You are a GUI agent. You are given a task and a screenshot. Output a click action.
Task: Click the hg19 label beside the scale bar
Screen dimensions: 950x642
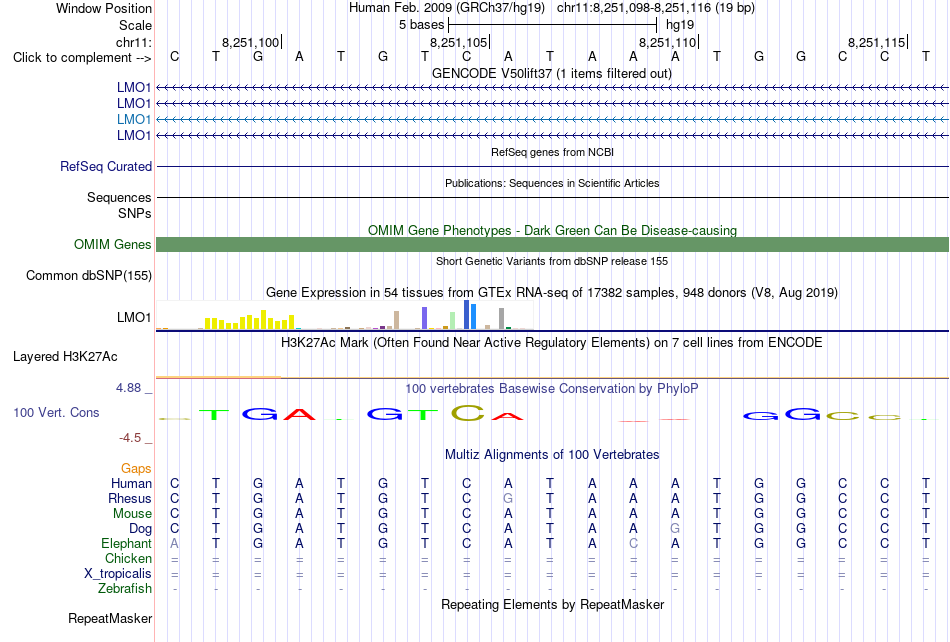[x=680, y=25]
